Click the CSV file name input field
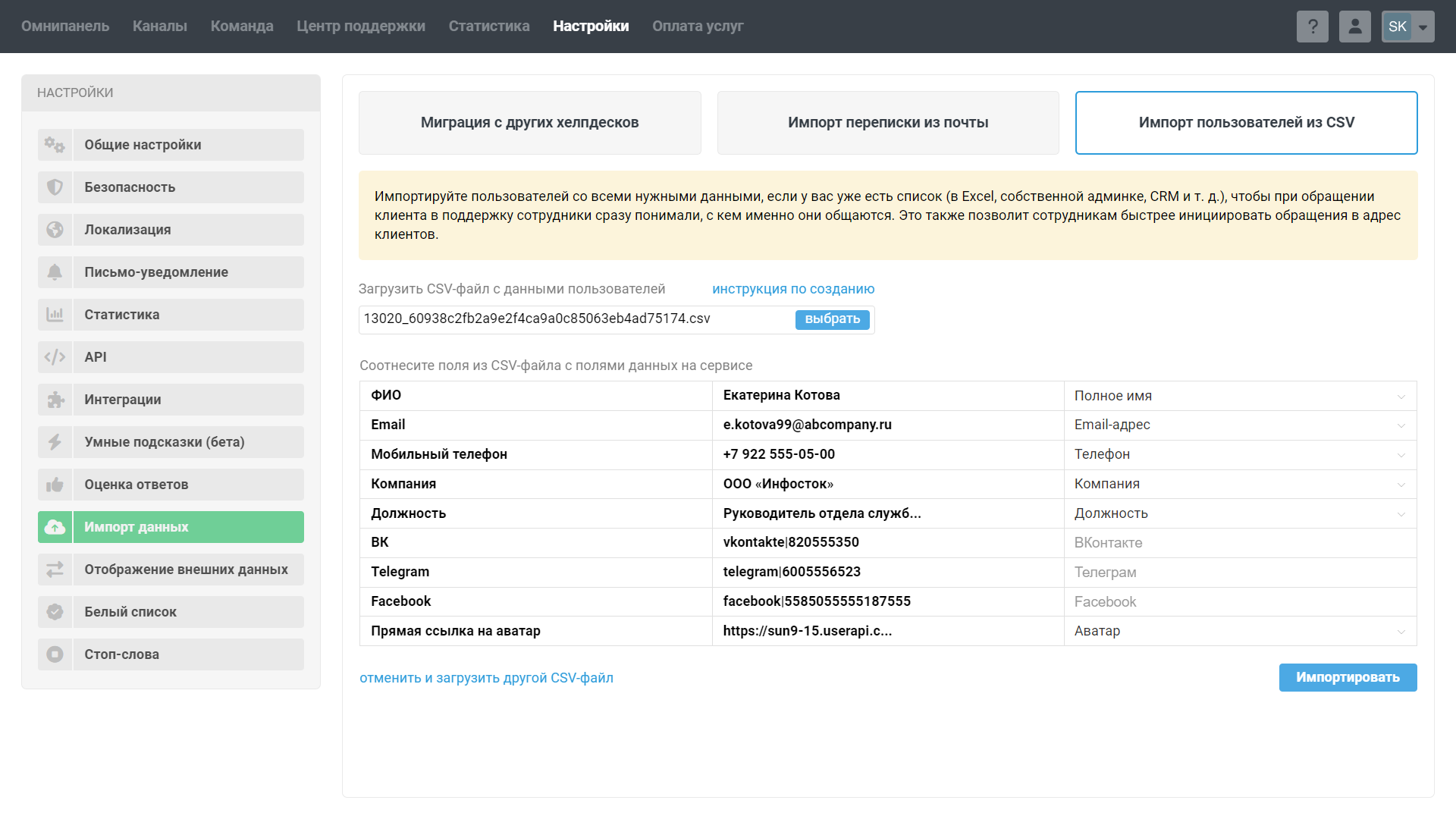 pos(576,319)
